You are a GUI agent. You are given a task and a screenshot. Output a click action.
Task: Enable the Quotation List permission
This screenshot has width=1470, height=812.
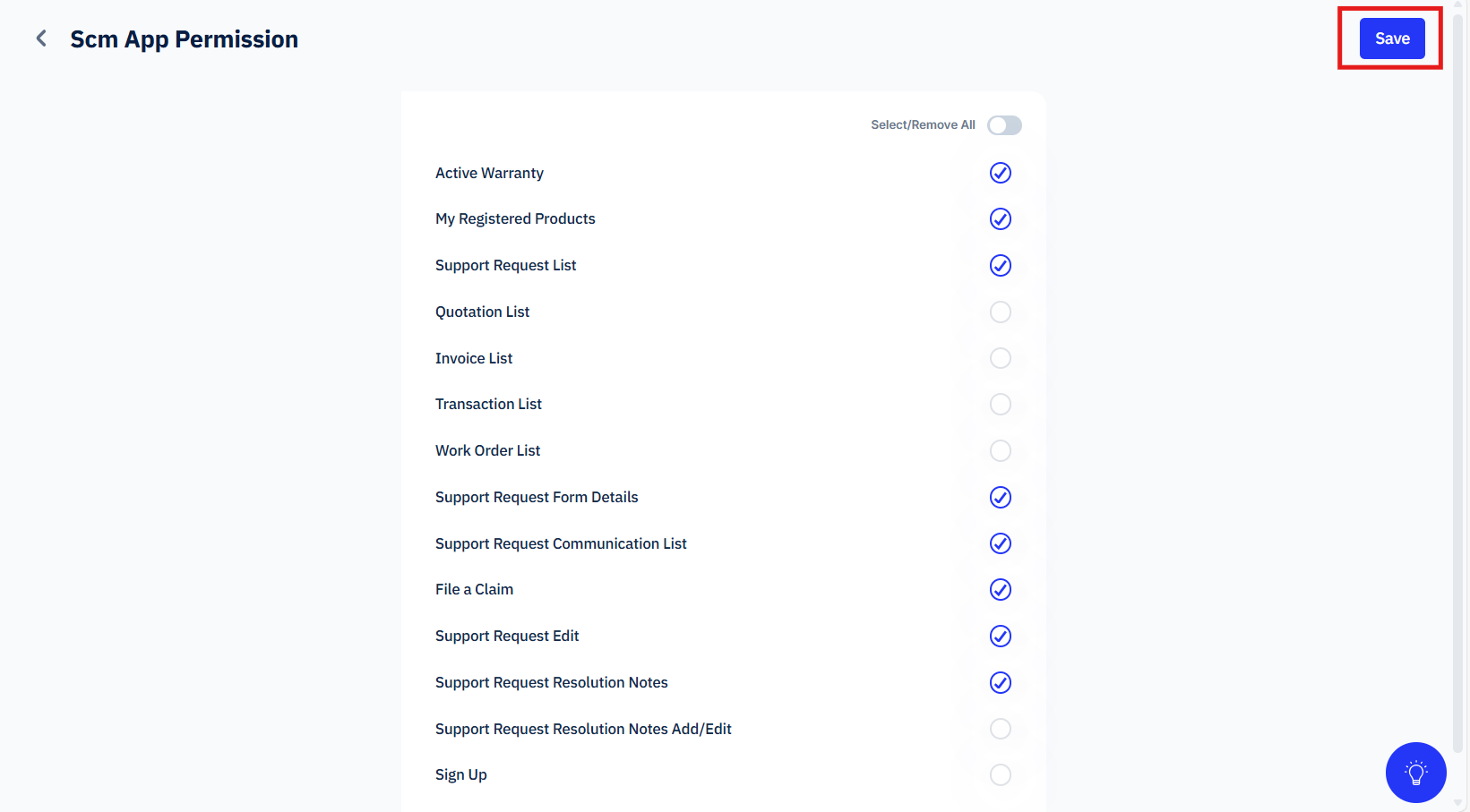tap(1001, 312)
